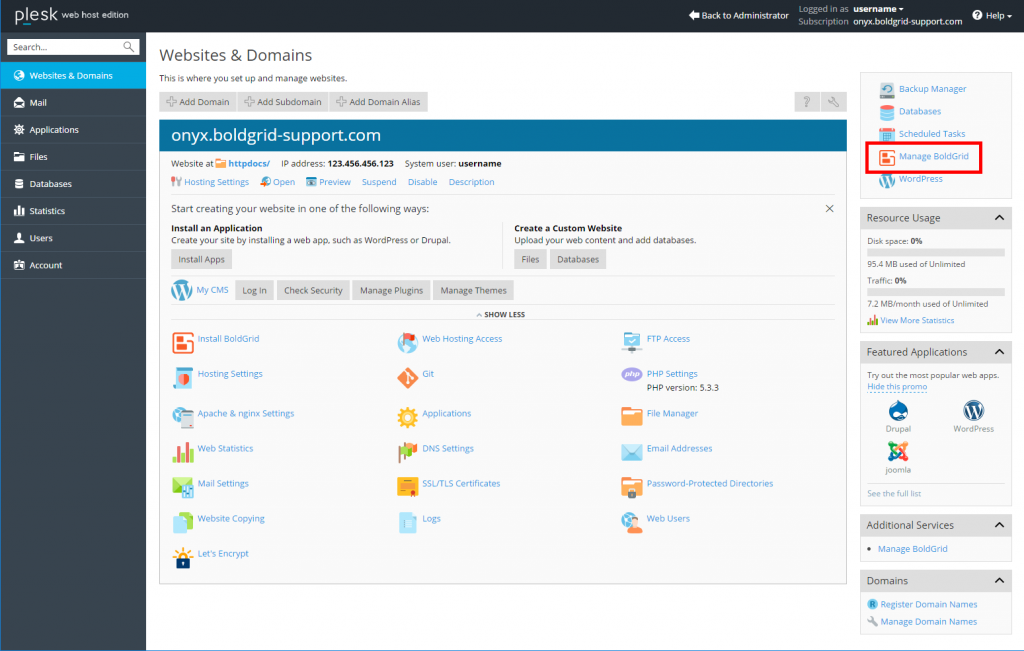Image resolution: width=1024 pixels, height=651 pixels.
Task: Open the Web Users icon
Action: (x=632, y=523)
